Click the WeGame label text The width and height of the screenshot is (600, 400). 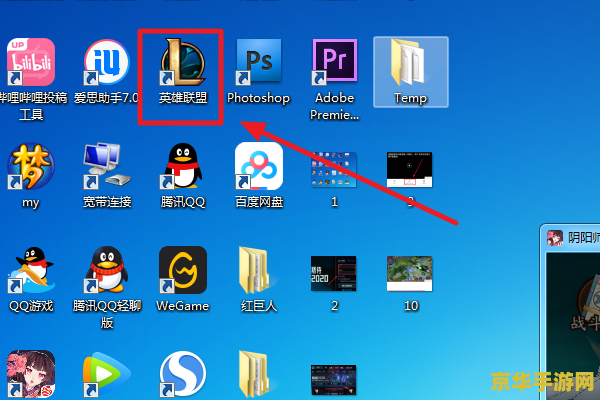(183, 306)
